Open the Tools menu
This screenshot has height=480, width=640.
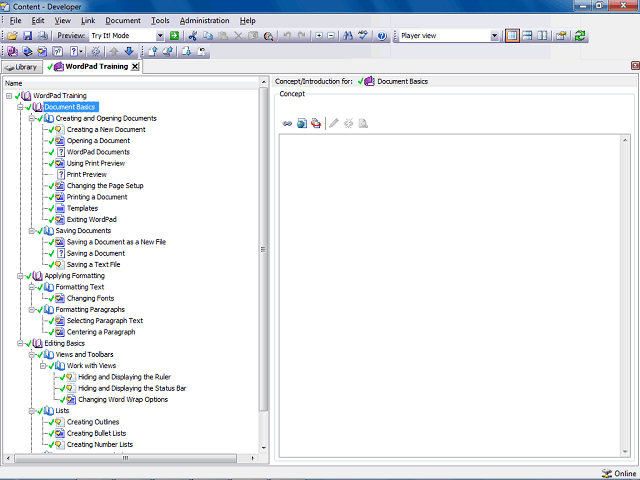tap(160, 20)
